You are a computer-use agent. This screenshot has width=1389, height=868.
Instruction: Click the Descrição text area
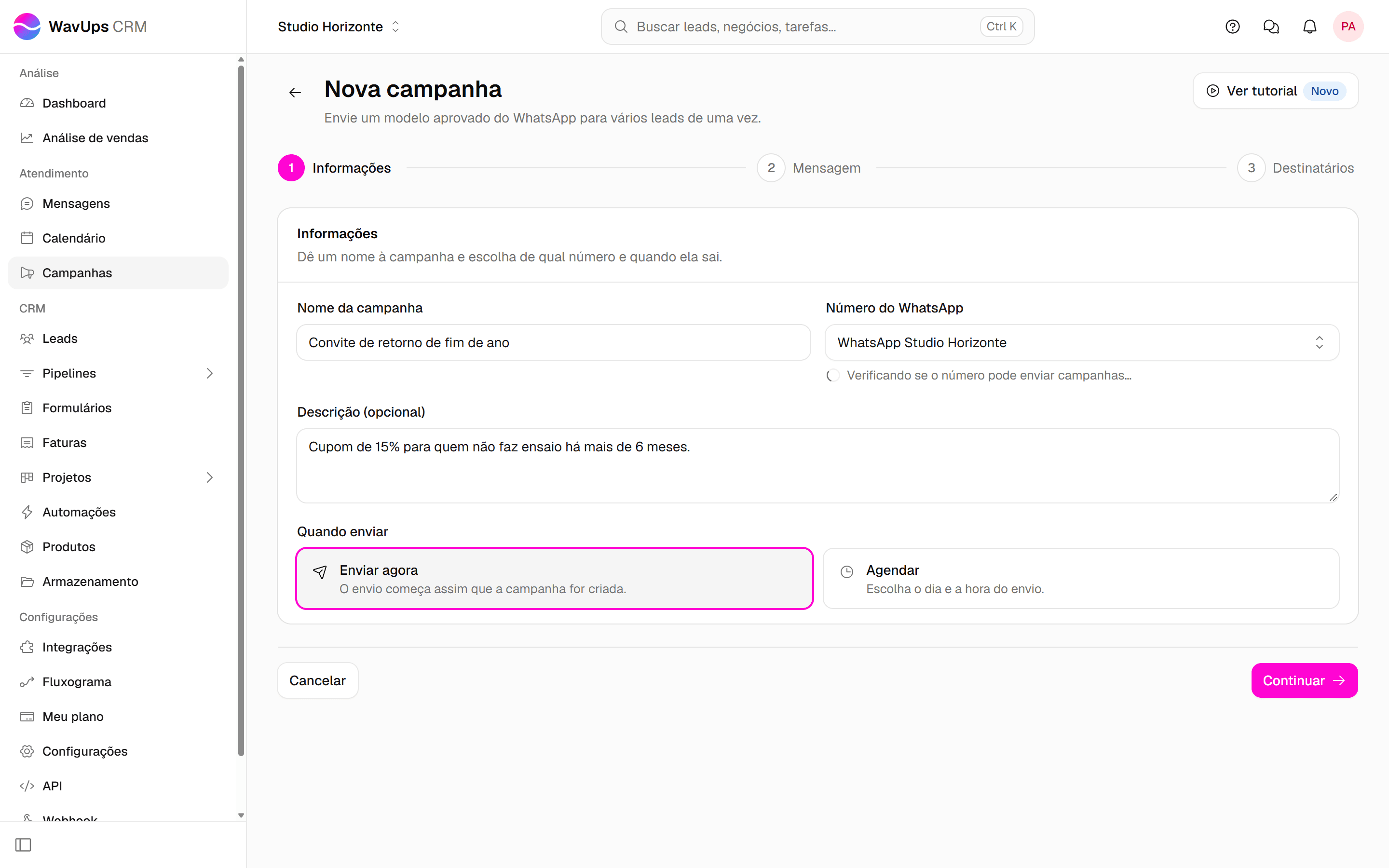coord(818,465)
